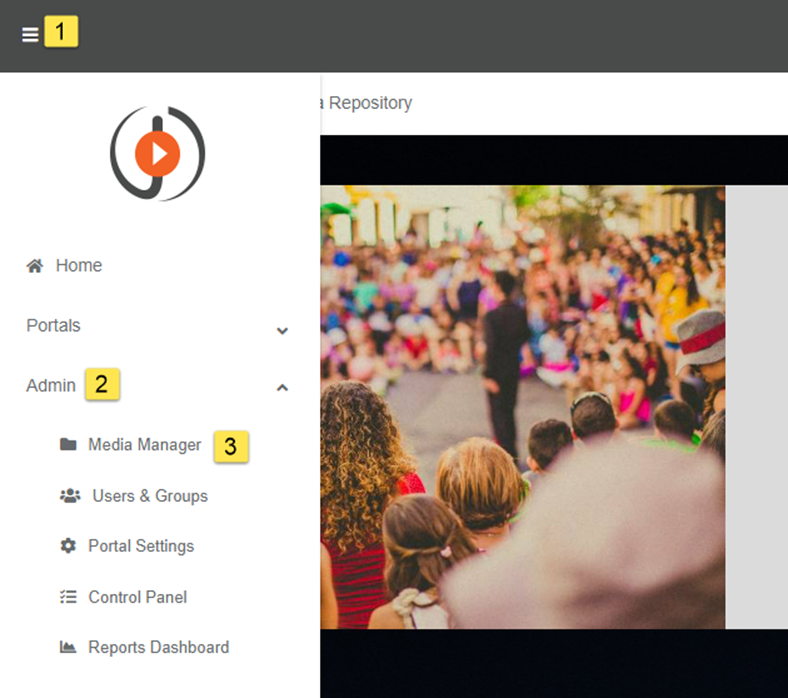This screenshot has height=698, width=788.
Task: Collapse the Admin section chevron
Action: click(282, 387)
